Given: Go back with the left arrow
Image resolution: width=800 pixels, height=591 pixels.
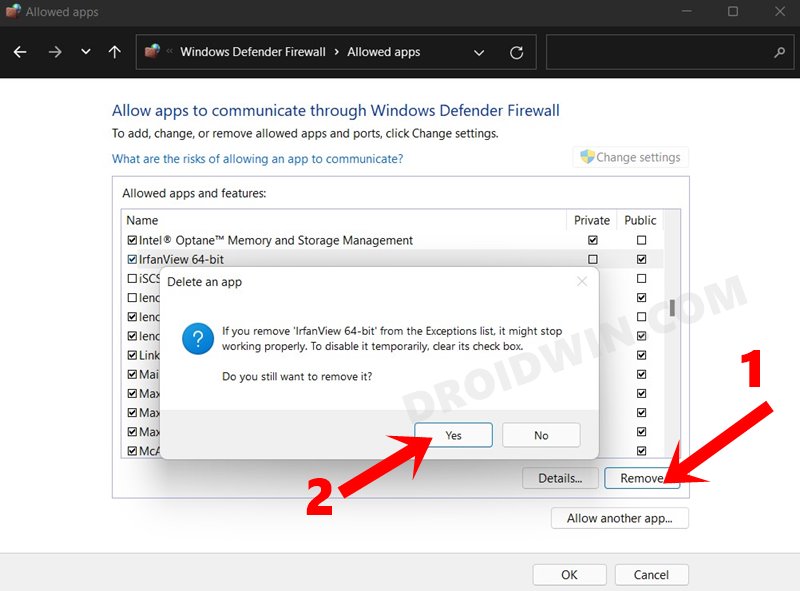Looking at the screenshot, I should coord(20,52).
